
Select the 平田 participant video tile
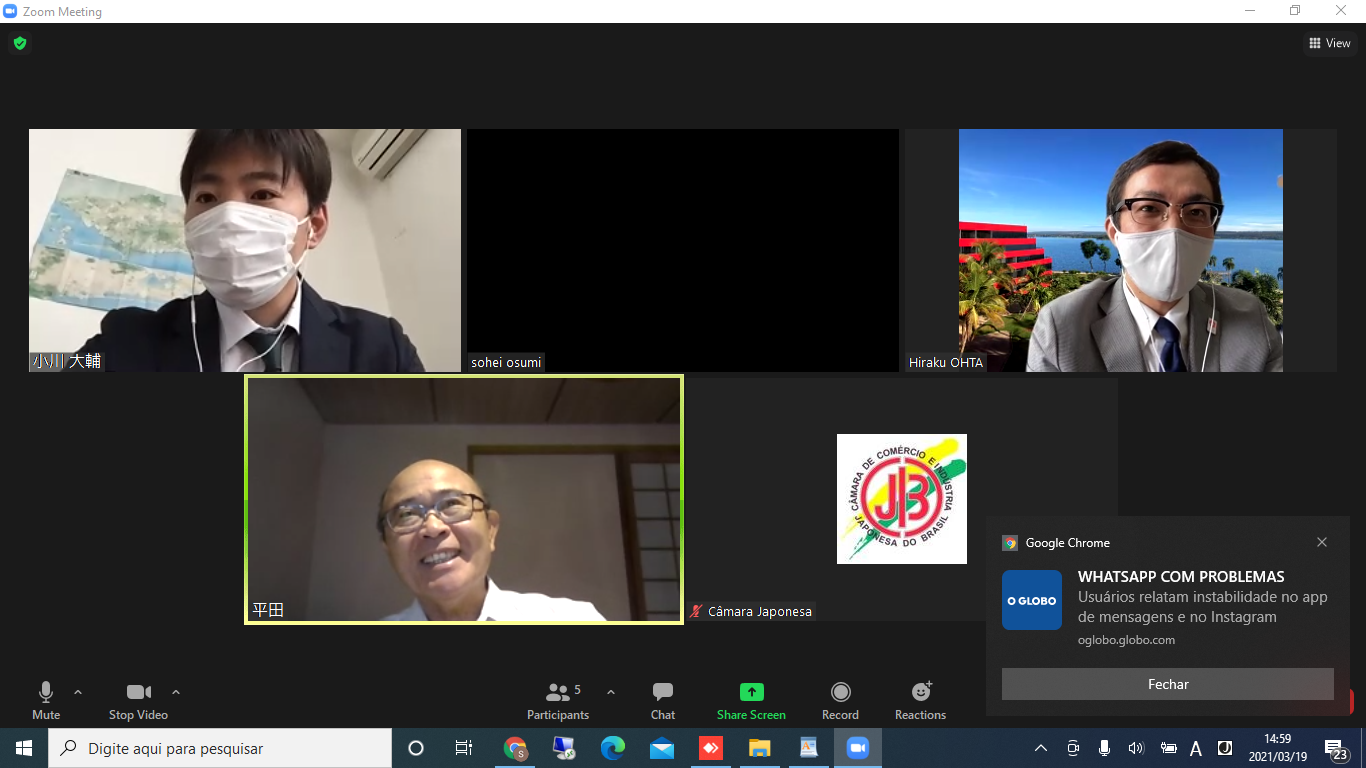point(464,499)
